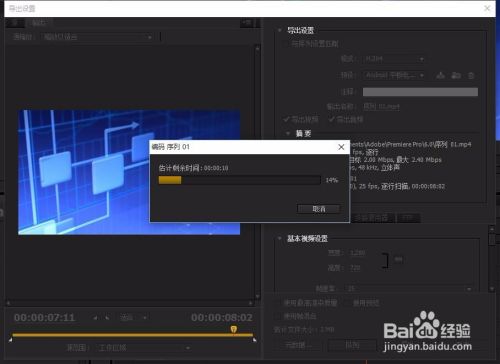Switch to multiplexer tab behind dialog
The width and height of the screenshot is (500, 364).
pos(373,218)
